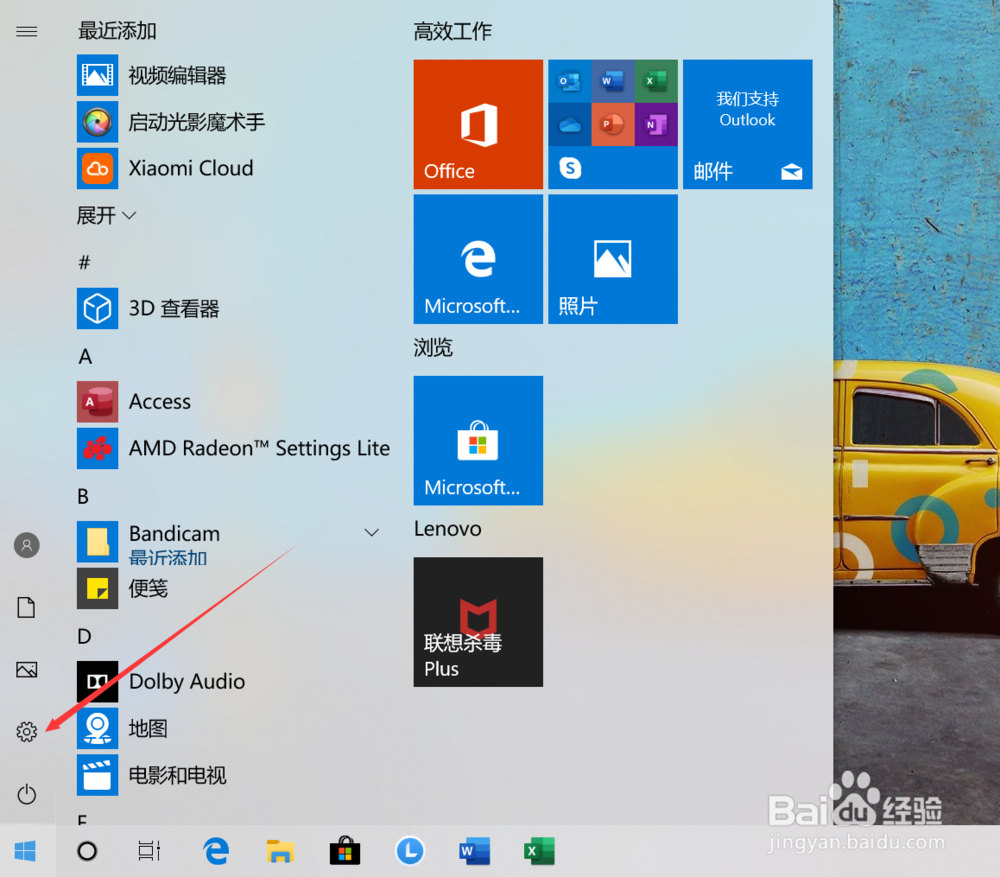Expand the Bandicam folder chevron
Viewport: 1000px width, 877px height.
[x=371, y=532]
